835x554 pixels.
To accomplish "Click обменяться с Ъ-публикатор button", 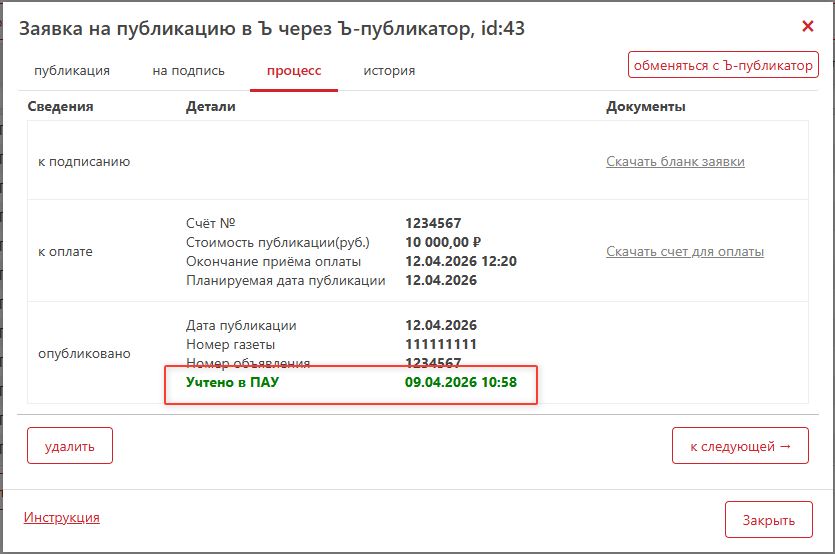I will click(723, 65).
